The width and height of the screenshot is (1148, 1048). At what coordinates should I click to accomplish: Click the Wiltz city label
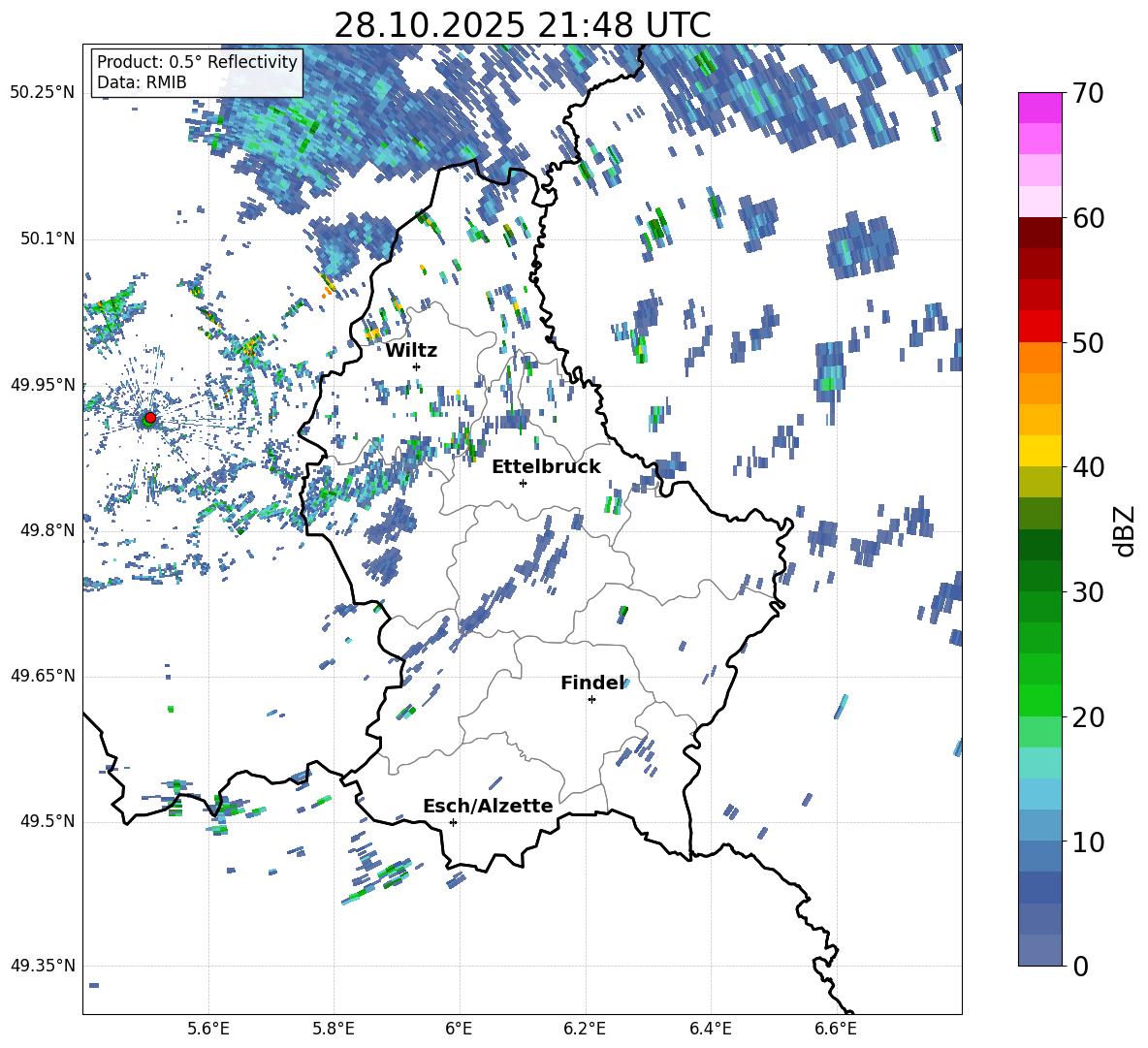point(411,351)
